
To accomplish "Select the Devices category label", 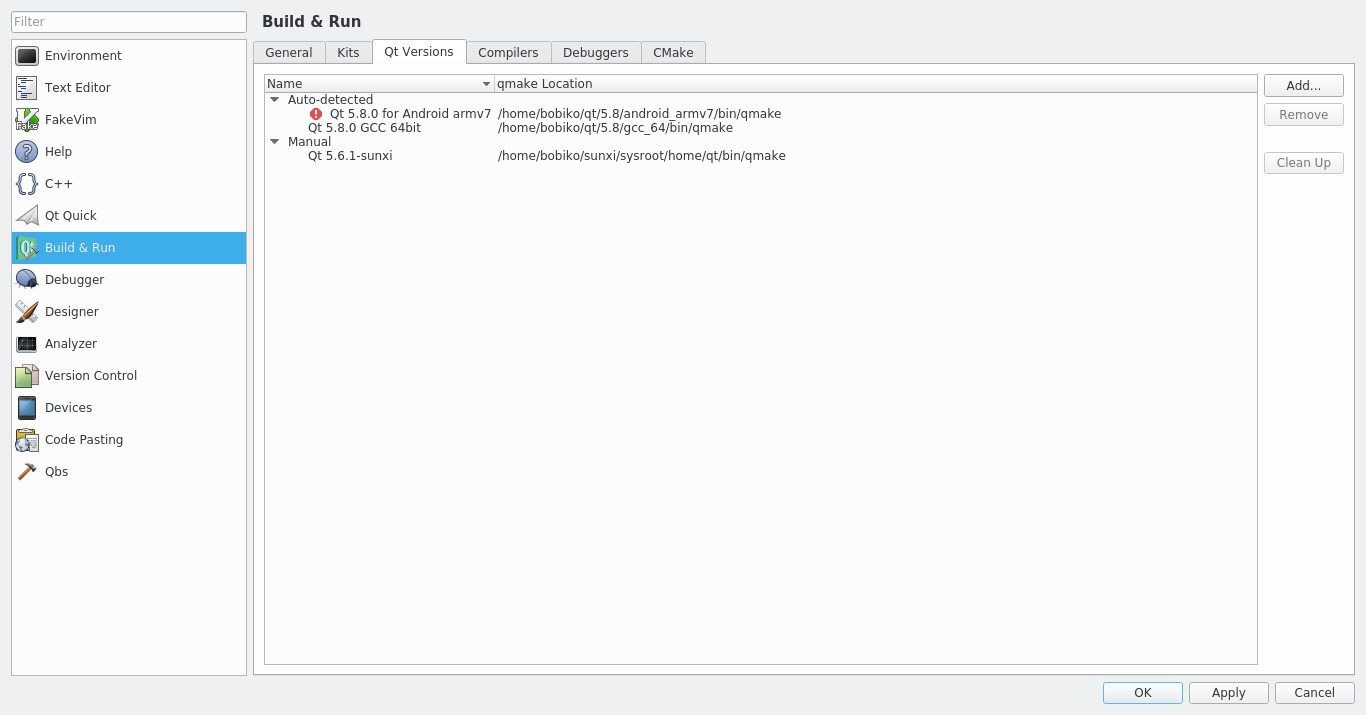I will pyautogui.click(x=68, y=408).
